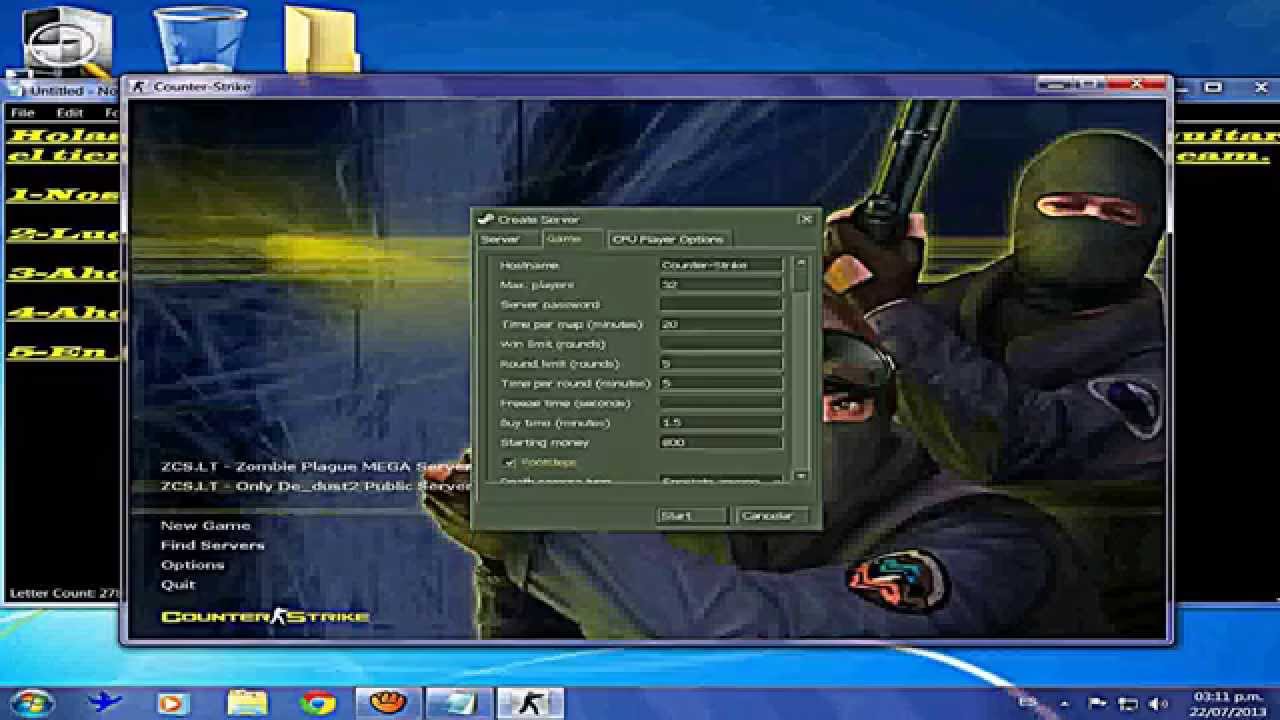Screen dimensions: 1280x720
Task: Switch to the orange glove taskbar app
Action: (388, 703)
